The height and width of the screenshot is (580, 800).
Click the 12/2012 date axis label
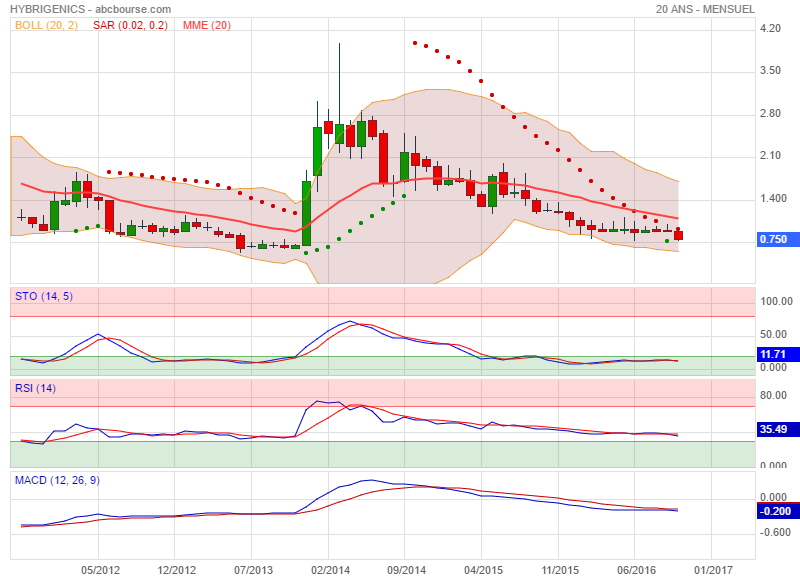pos(177,570)
